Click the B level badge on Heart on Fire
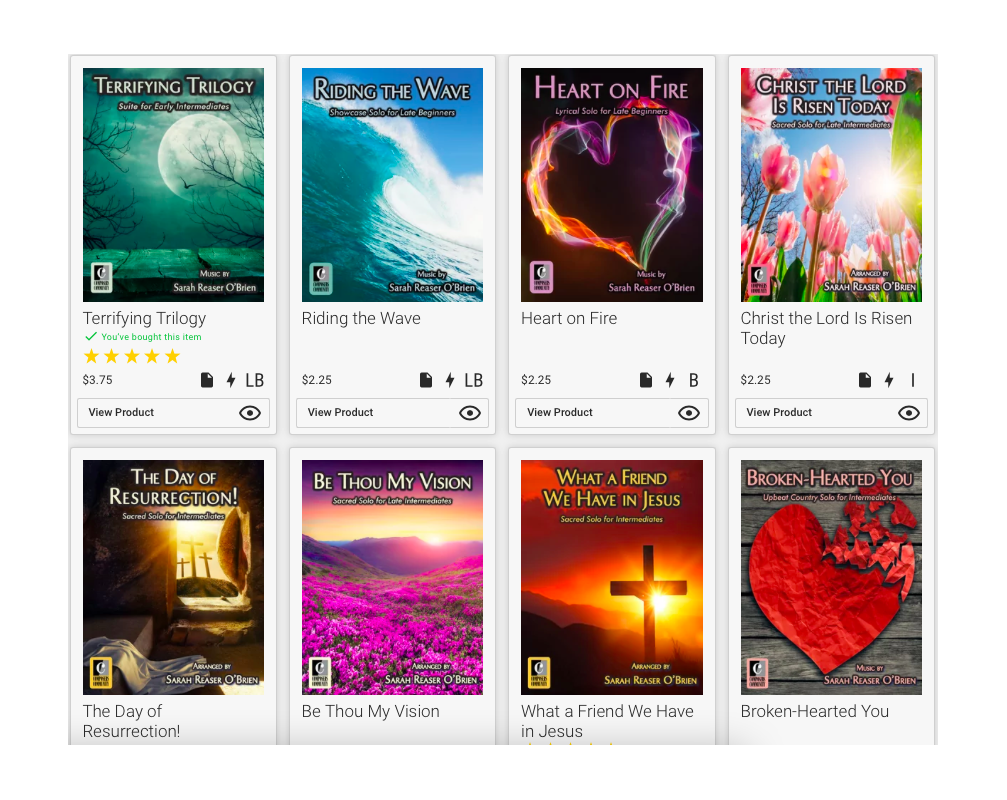This screenshot has height=800, width=1007. [x=694, y=381]
